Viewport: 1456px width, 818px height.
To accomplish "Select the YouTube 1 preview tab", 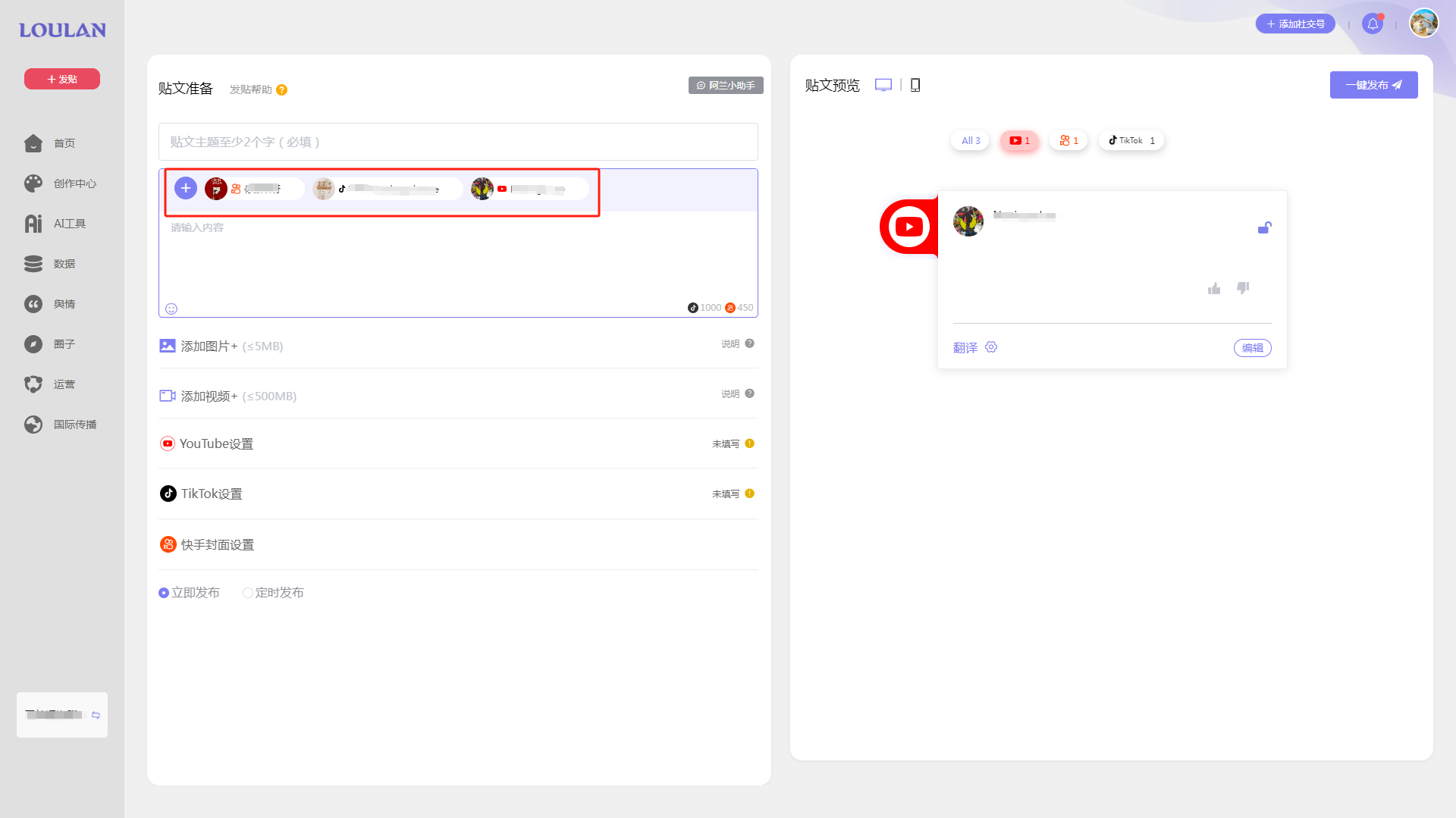I will point(1019,140).
